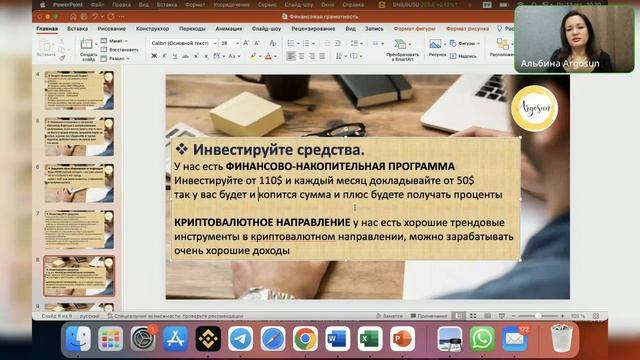The width and height of the screenshot is (640, 360).
Task: Toggle the Заметки notes pane
Action: pos(389,316)
